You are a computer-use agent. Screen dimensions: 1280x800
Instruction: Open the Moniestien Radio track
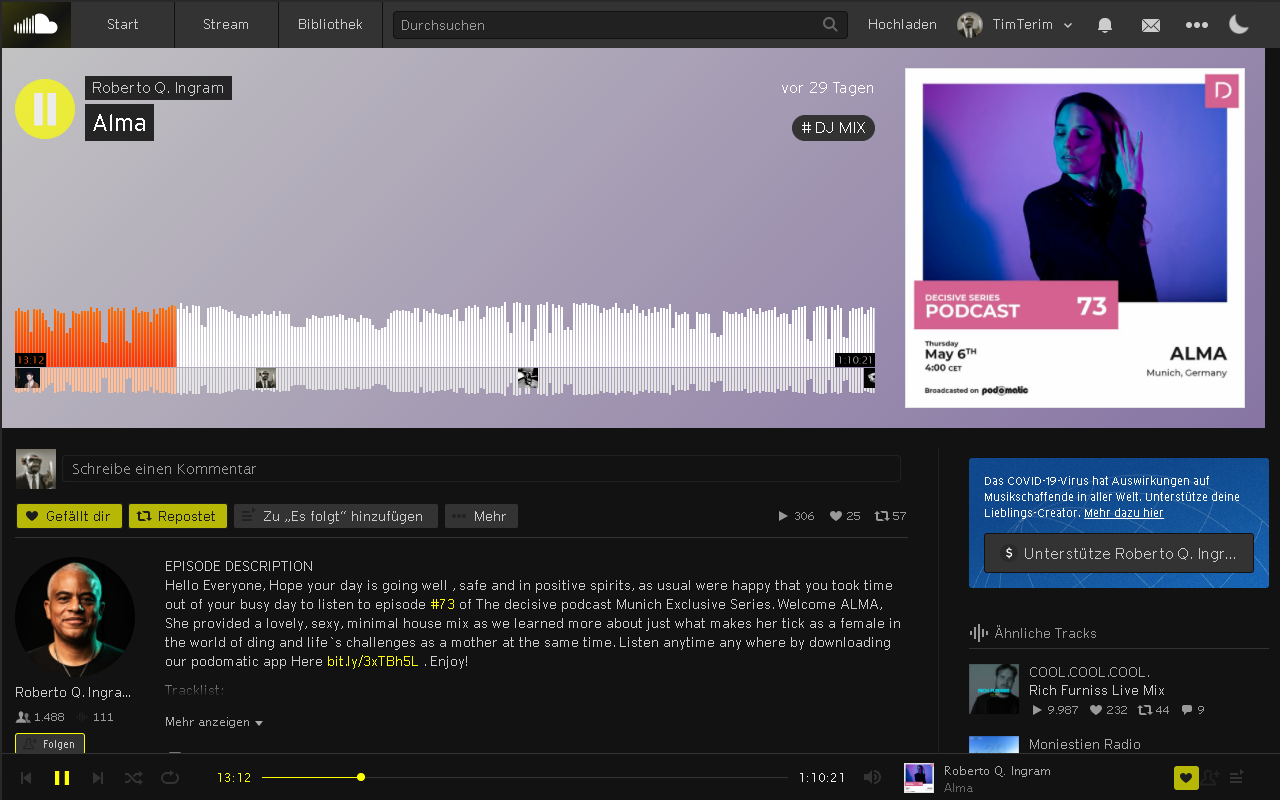(x=1085, y=744)
